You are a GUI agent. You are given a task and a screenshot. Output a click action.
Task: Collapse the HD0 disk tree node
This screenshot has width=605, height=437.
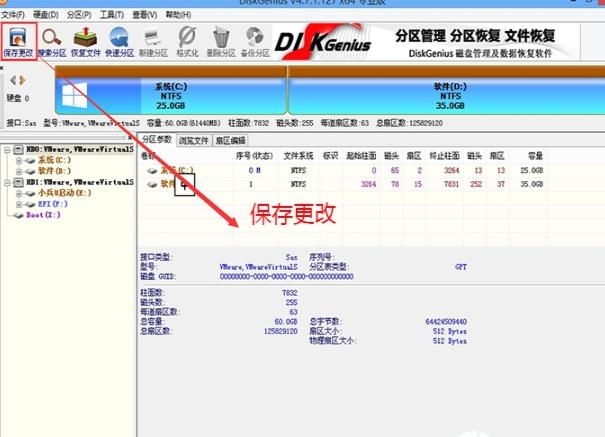pyautogui.click(x=7, y=149)
